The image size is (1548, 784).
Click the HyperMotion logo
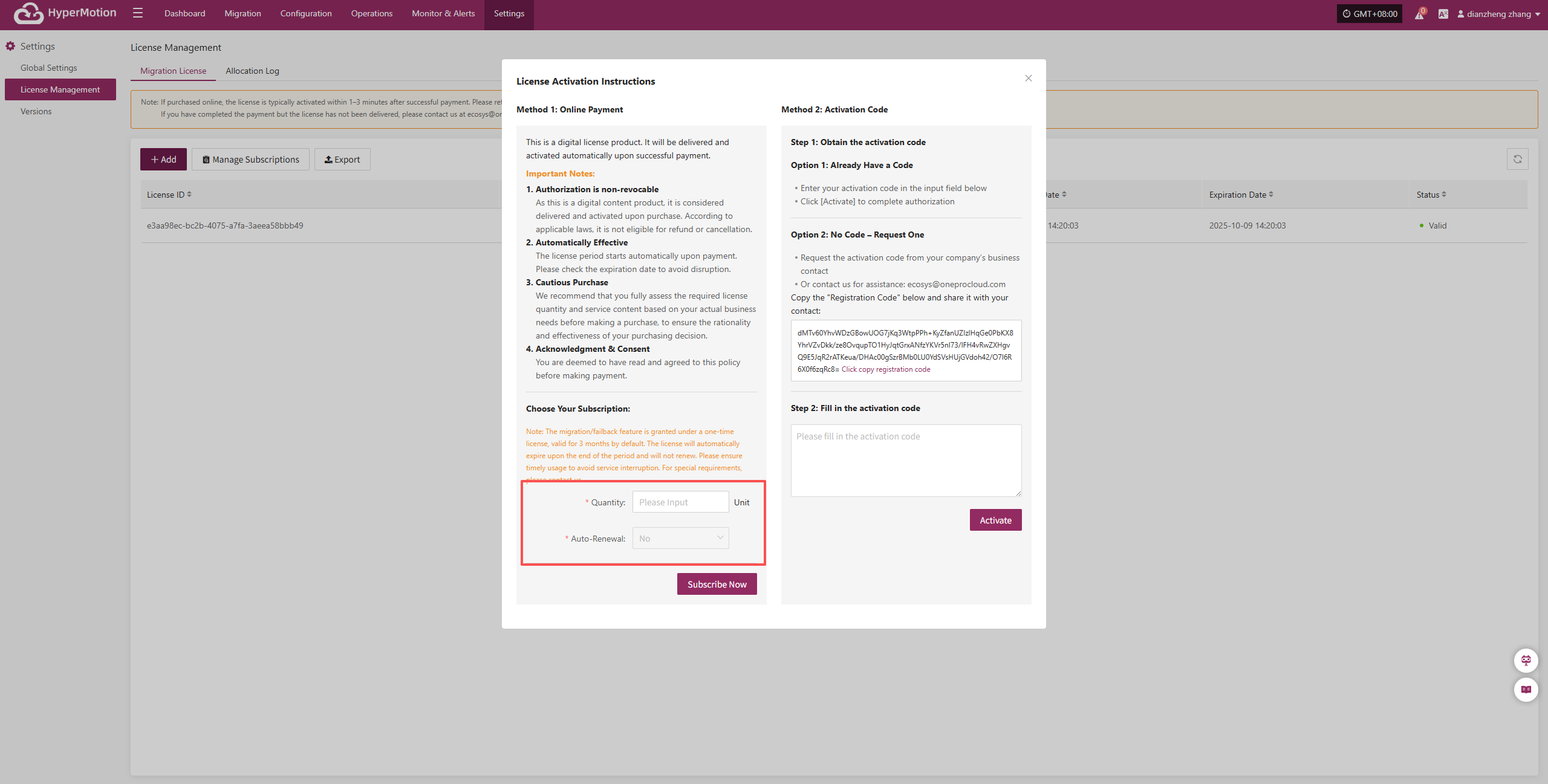point(65,13)
